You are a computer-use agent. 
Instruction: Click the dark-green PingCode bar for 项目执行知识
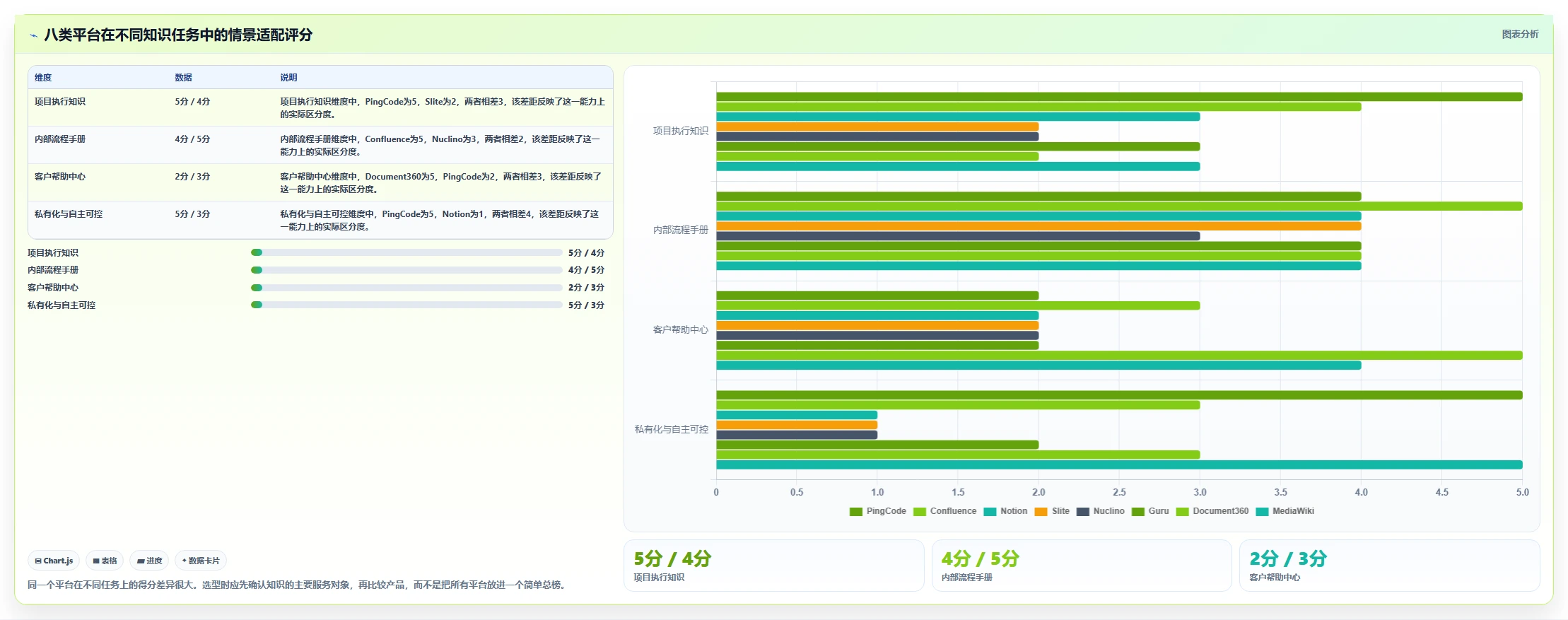pos(1119,97)
